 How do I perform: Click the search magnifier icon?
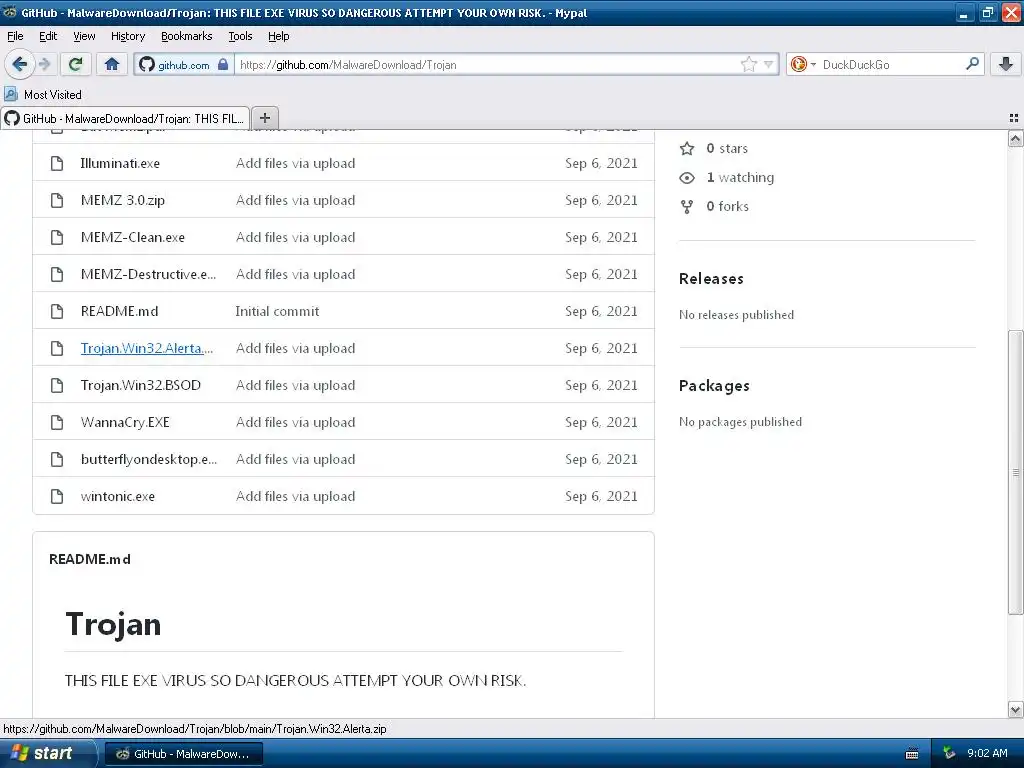click(x=972, y=63)
